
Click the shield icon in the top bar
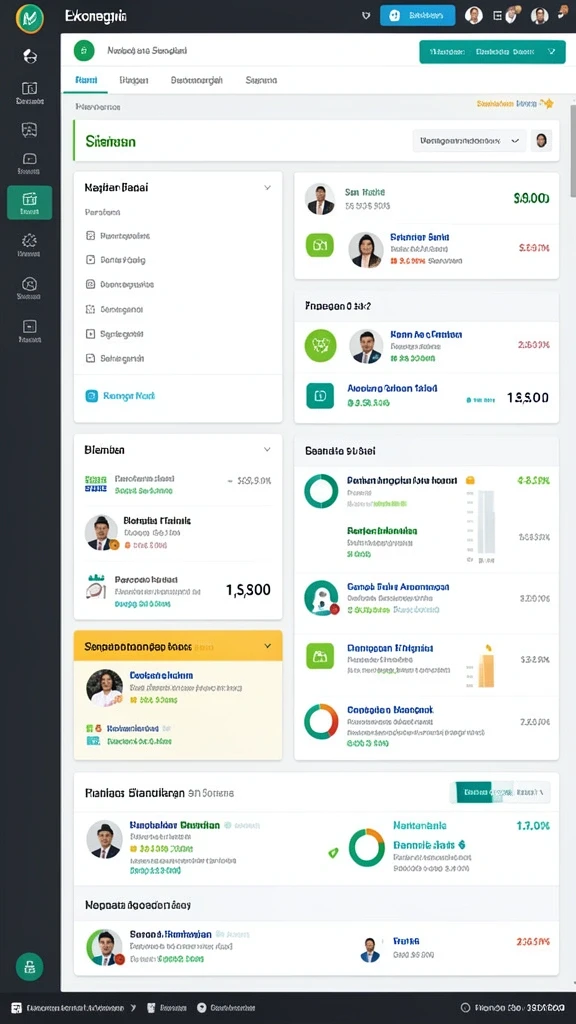[x=366, y=16]
